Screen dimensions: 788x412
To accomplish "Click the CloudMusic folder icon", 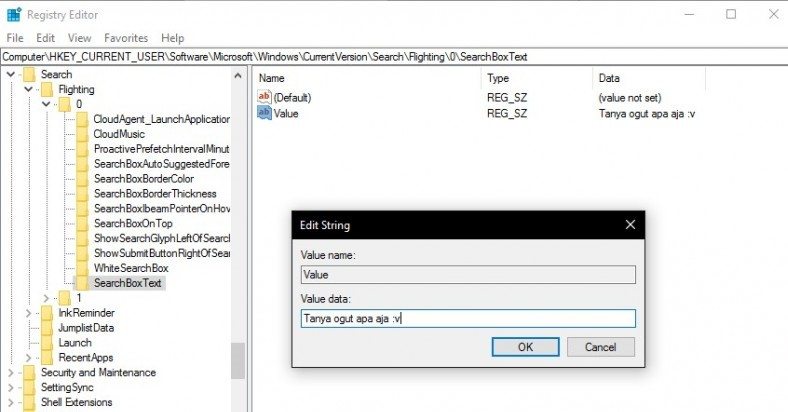I will [82, 133].
